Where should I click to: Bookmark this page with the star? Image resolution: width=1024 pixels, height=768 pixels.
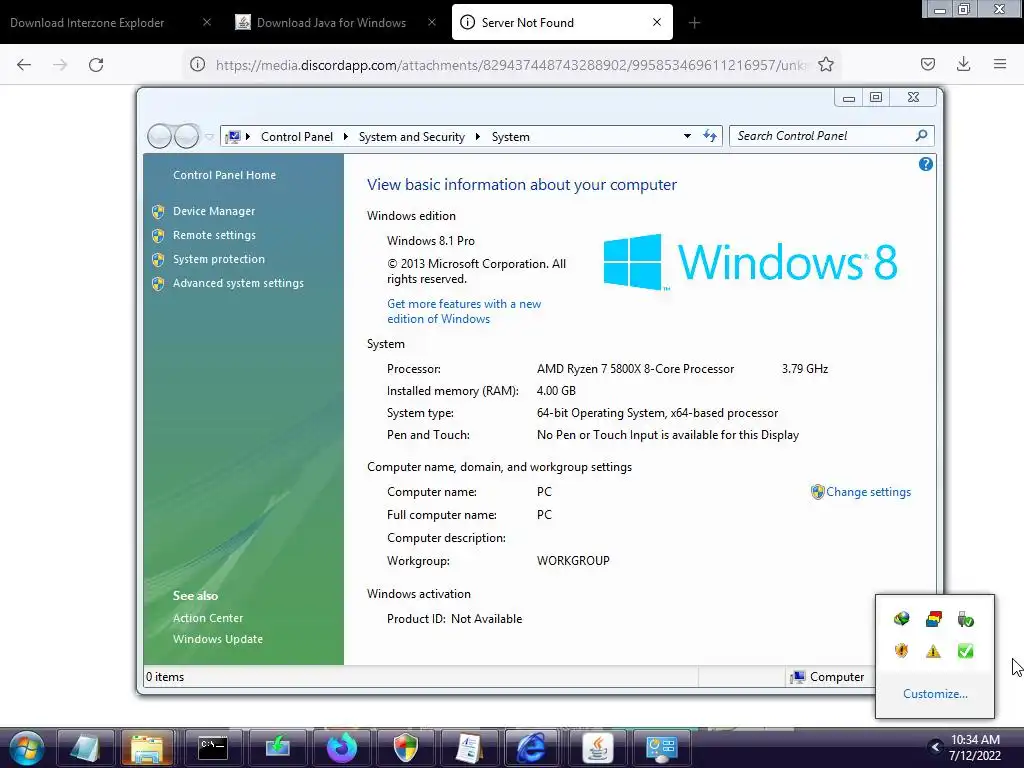pyautogui.click(x=825, y=64)
